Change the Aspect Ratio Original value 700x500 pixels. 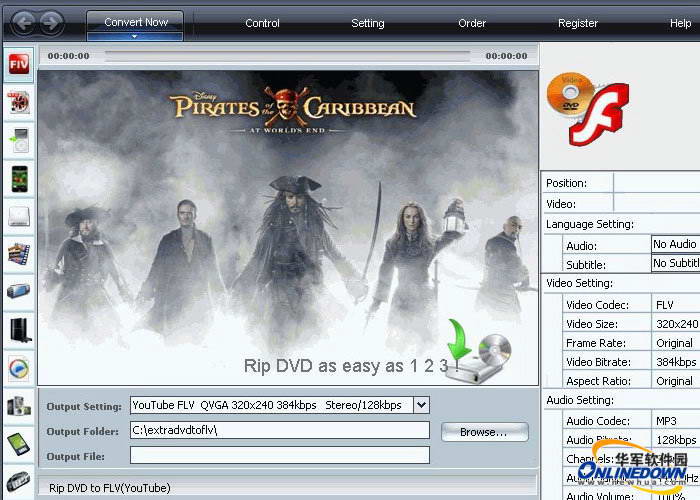675,381
